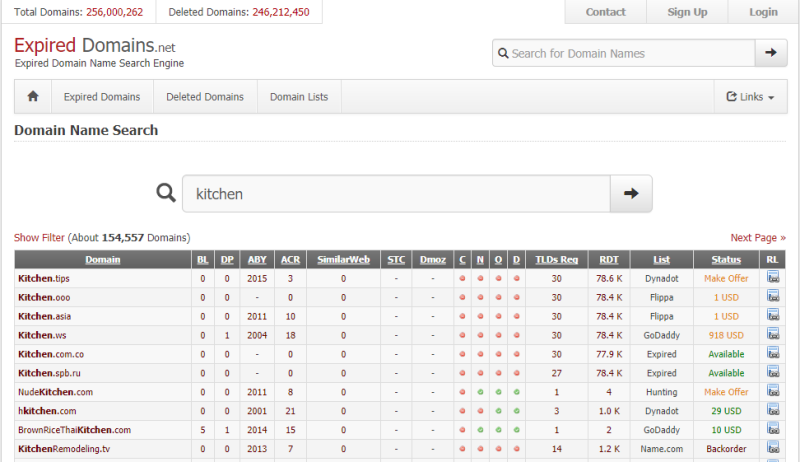Image resolution: width=800 pixels, height=462 pixels.
Task: Sort table by DP column header
Action: click(227, 260)
